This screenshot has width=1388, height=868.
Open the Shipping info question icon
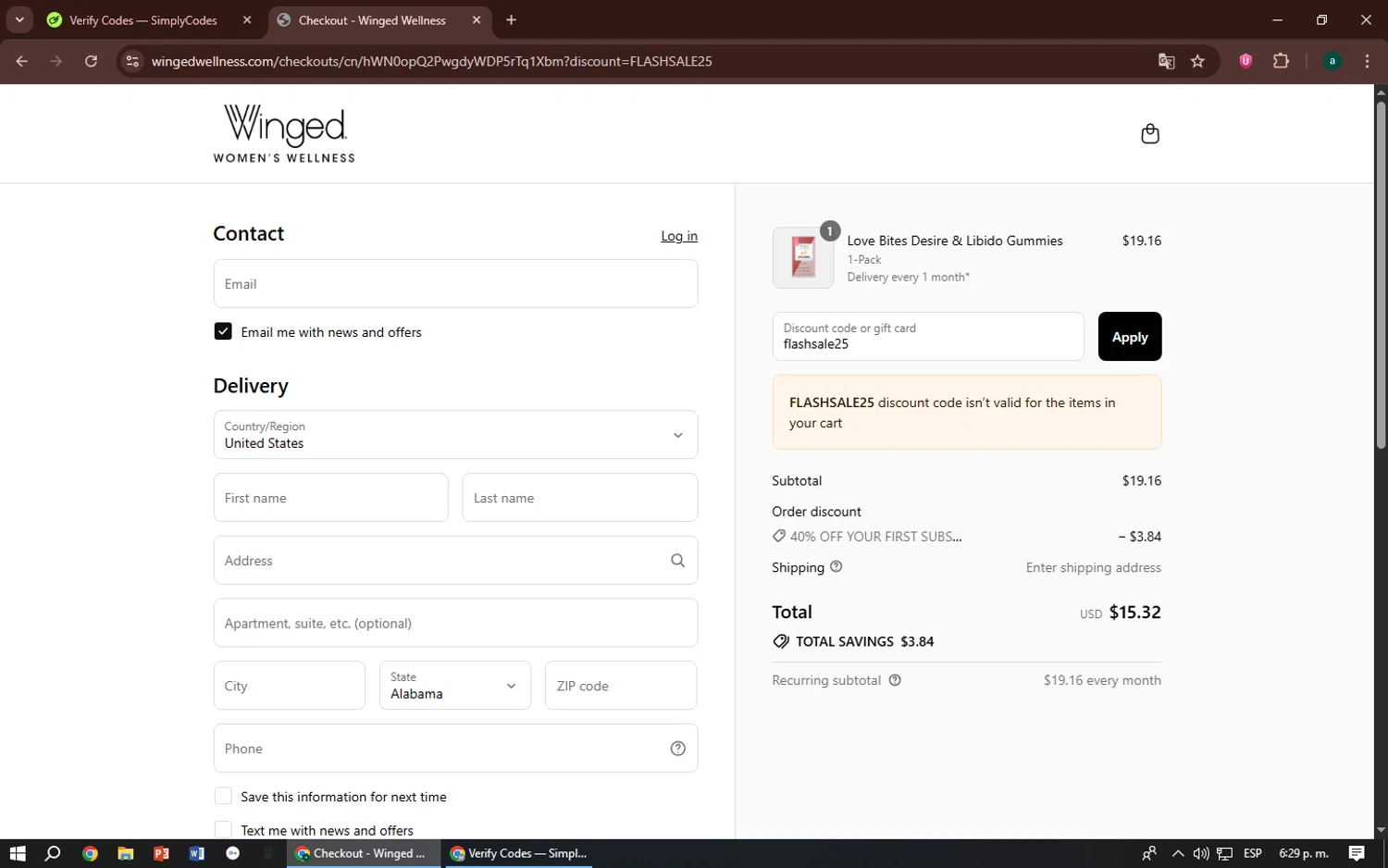[x=837, y=567]
